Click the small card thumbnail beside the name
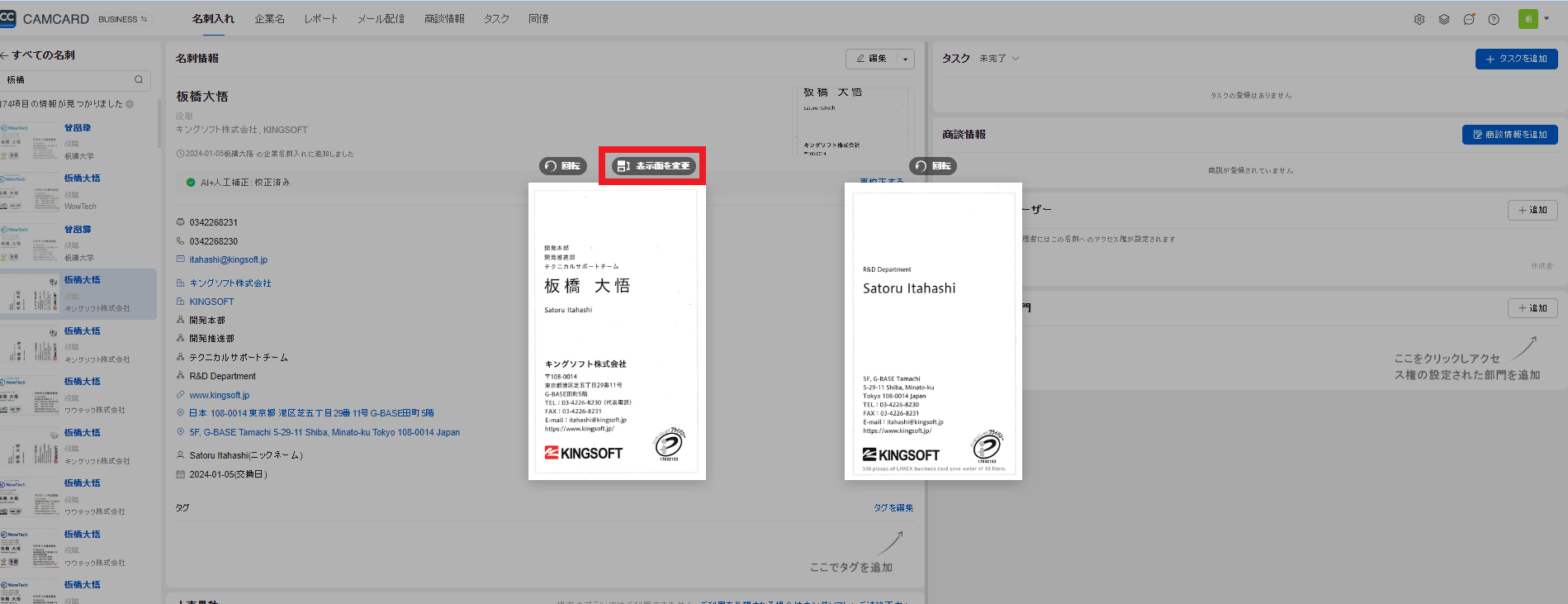The width and height of the screenshot is (1568, 604). (x=853, y=121)
